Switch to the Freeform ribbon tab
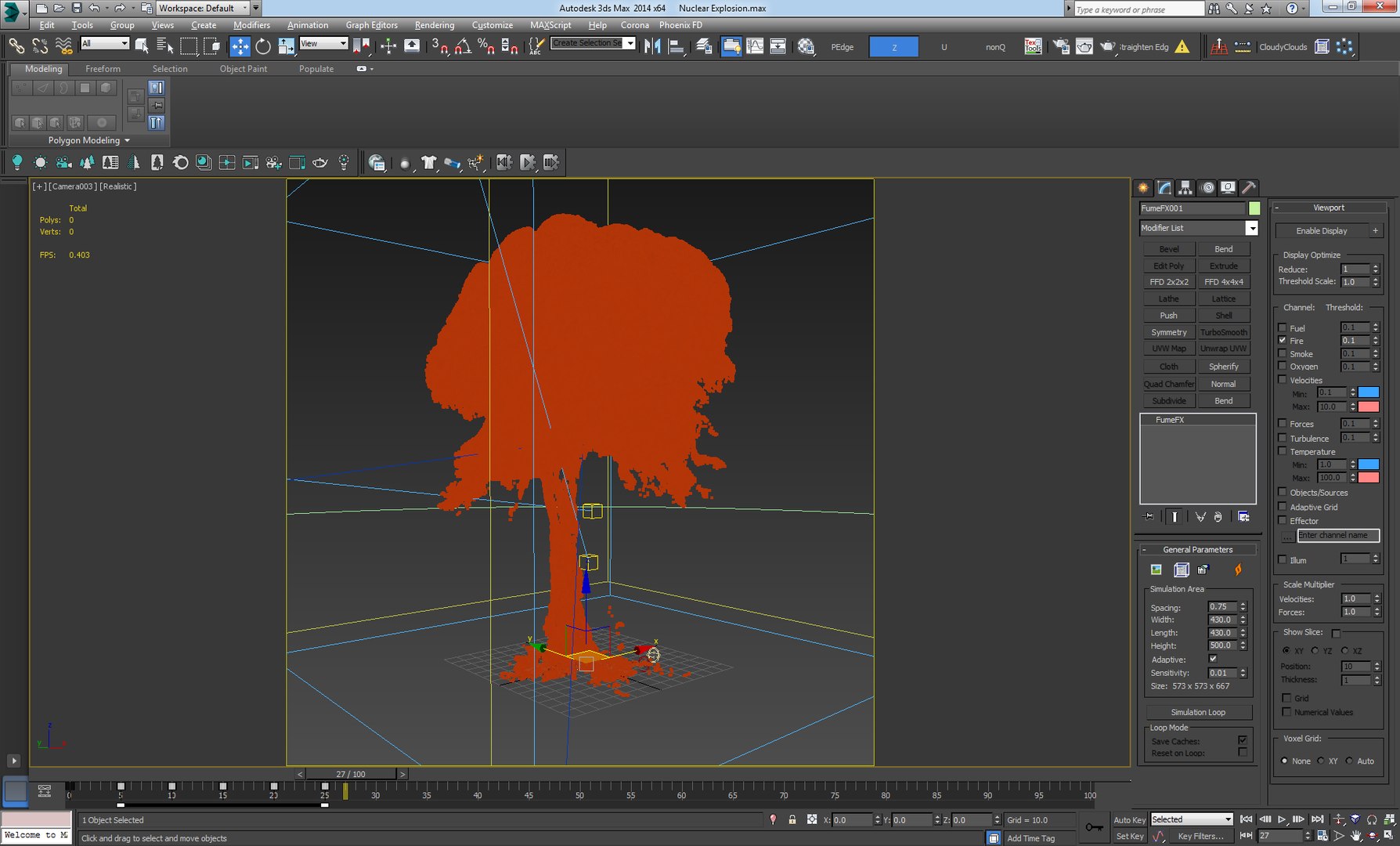The height and width of the screenshot is (846, 1400). [103, 69]
